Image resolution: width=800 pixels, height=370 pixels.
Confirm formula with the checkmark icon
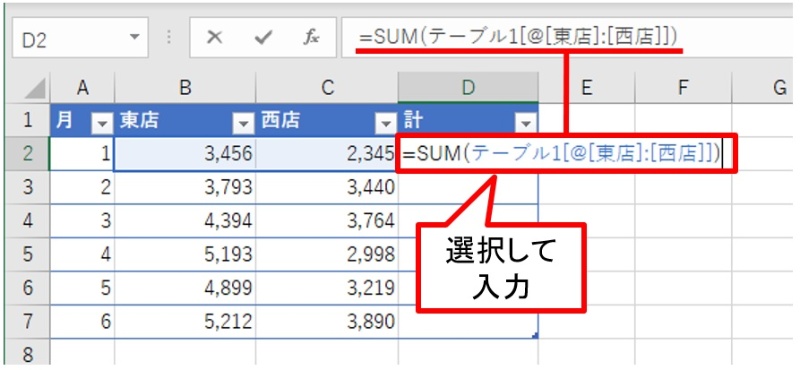point(263,37)
